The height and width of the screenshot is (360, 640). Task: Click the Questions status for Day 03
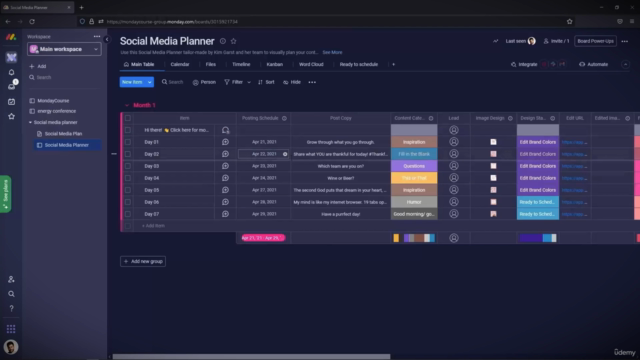tap(414, 166)
